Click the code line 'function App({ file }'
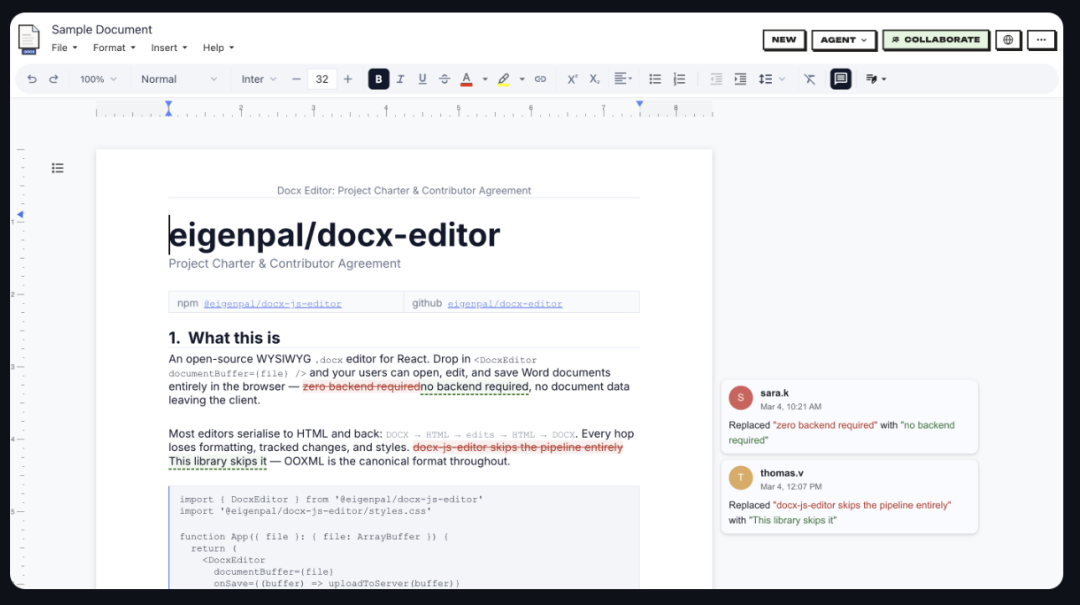 click(x=314, y=537)
